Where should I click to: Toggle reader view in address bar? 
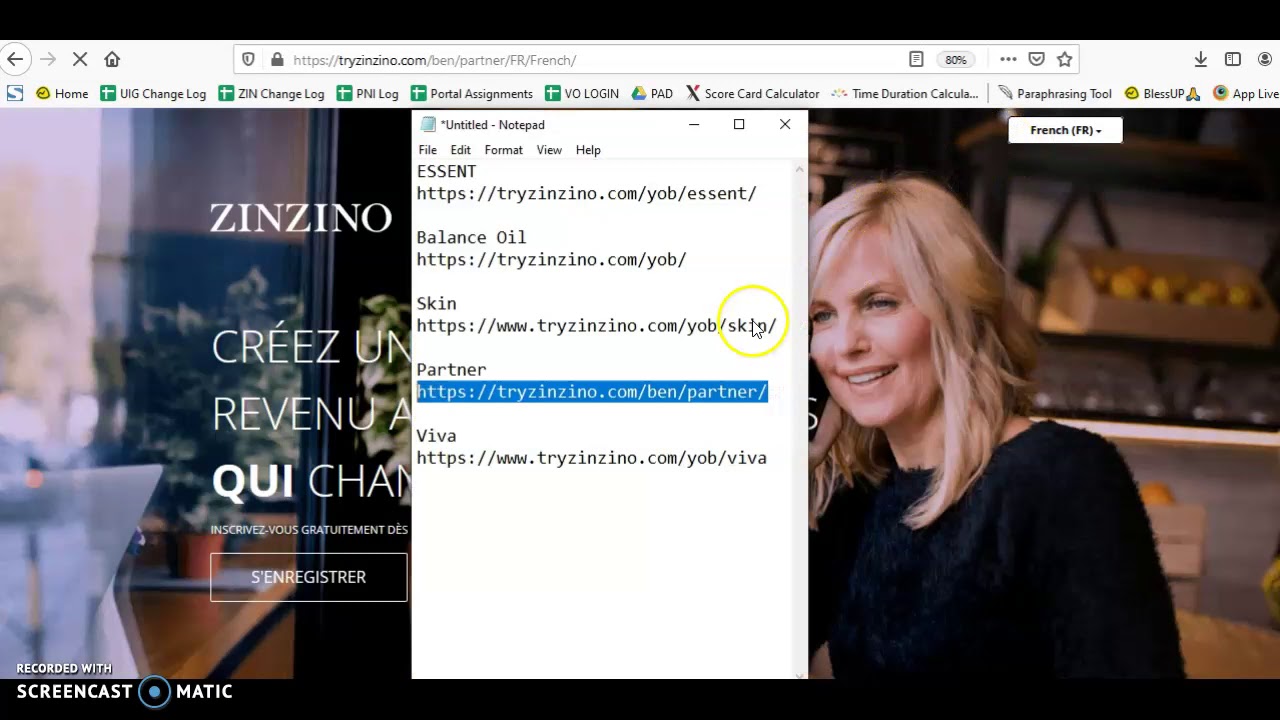point(916,60)
